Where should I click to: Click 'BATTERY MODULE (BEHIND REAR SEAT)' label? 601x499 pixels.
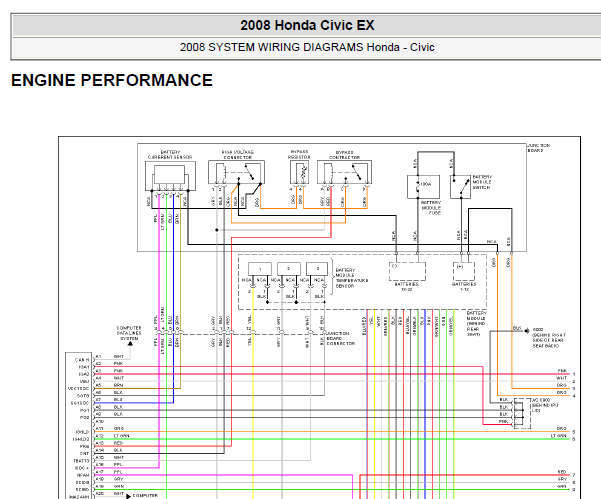pyautogui.click(x=476, y=324)
